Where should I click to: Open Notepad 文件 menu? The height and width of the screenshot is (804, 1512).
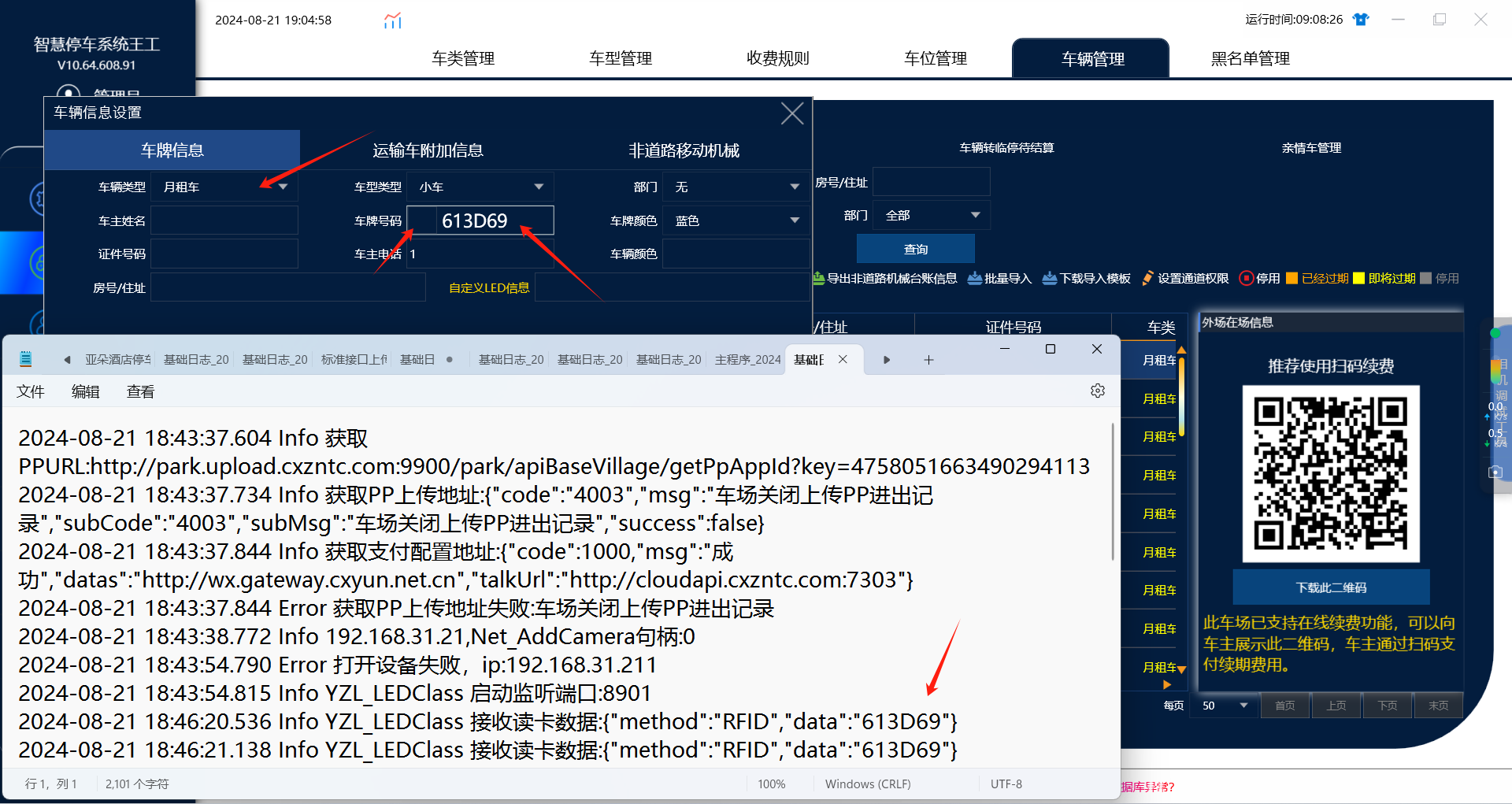[x=31, y=391]
